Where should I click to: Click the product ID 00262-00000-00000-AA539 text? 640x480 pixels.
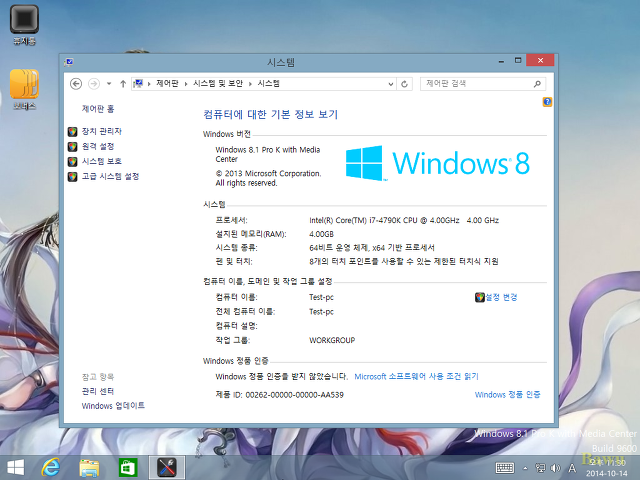[x=294, y=395]
